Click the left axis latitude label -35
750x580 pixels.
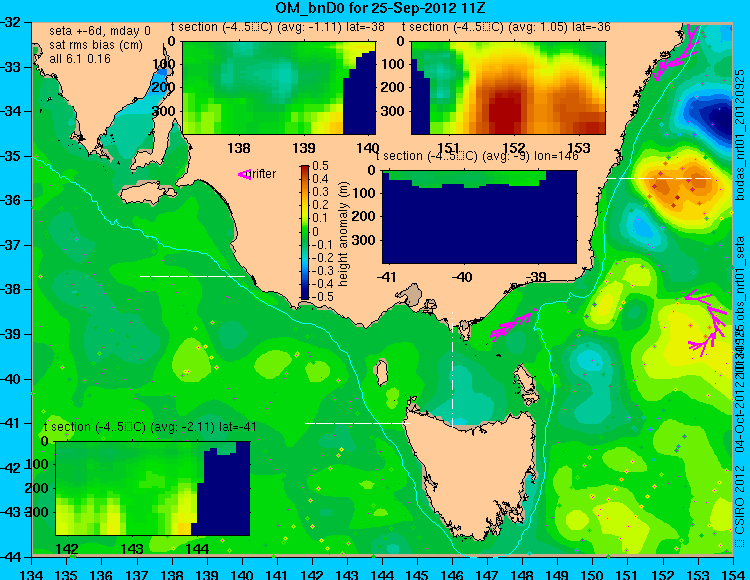pyautogui.click(x=11, y=156)
